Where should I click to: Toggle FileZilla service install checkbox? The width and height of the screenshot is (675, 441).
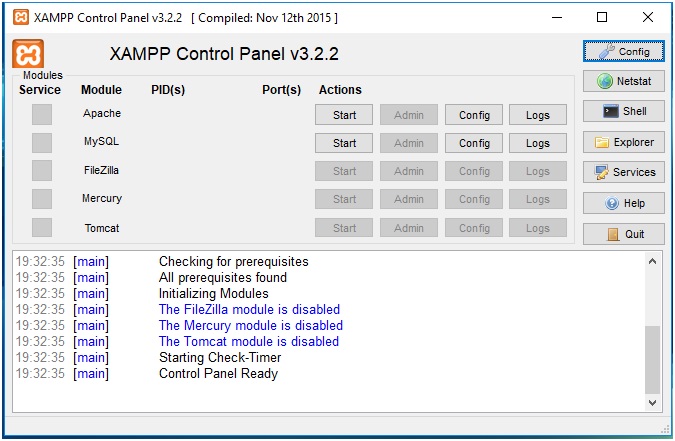[x=42, y=171]
